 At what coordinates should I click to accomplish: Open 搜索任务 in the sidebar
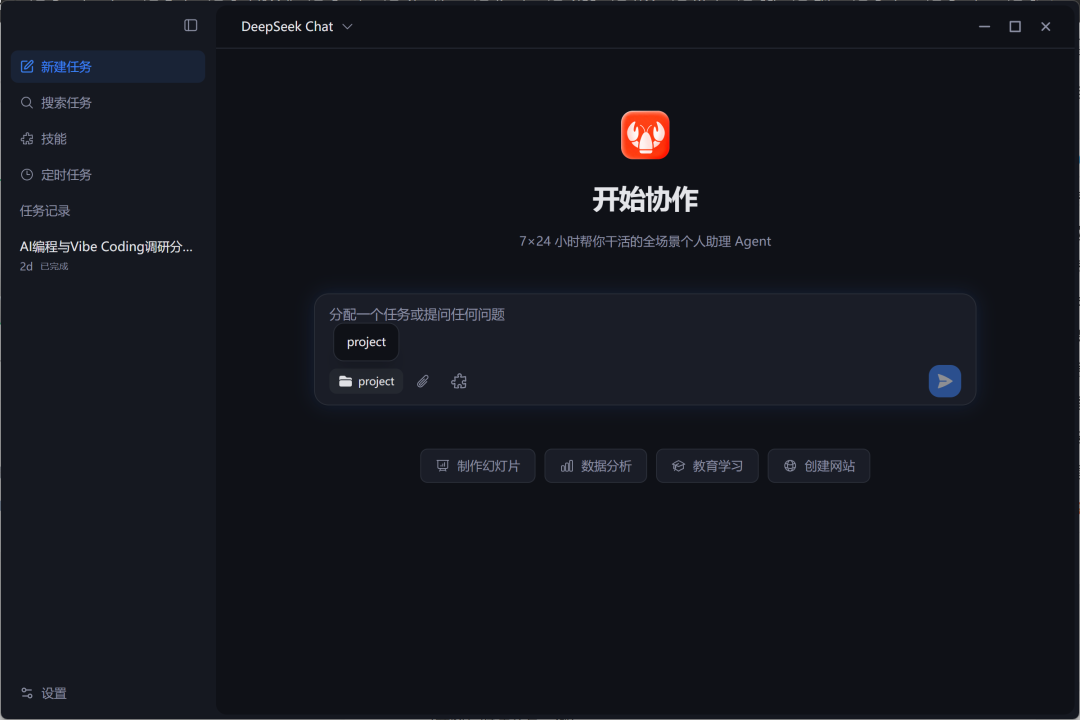pyautogui.click(x=108, y=103)
